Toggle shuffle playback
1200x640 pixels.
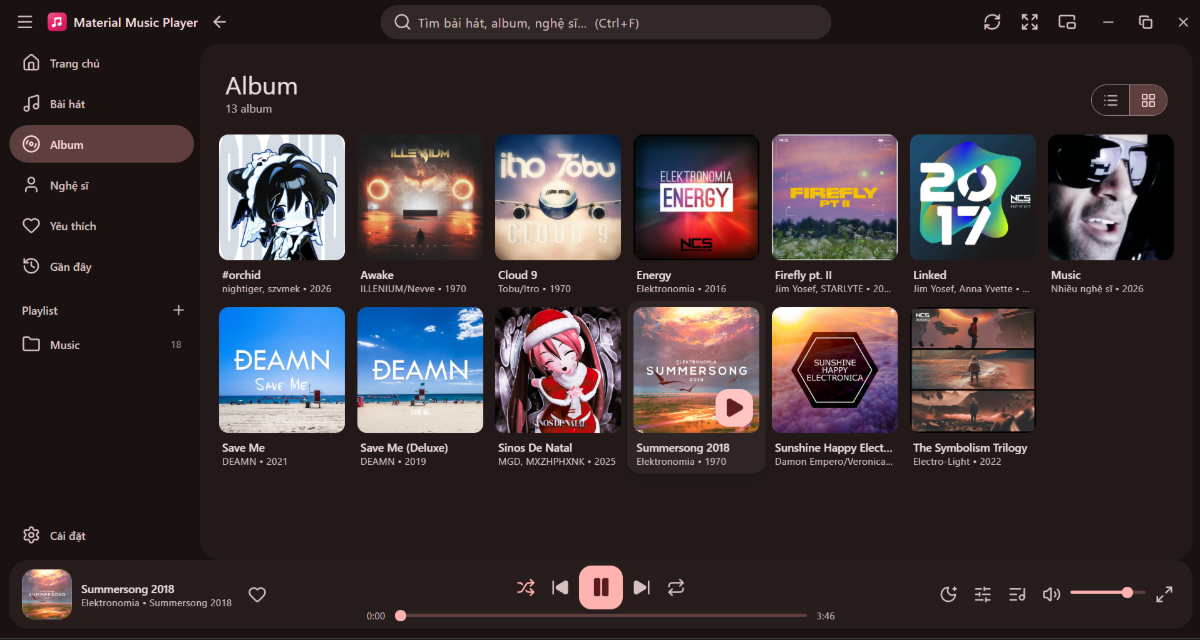[x=525, y=587]
